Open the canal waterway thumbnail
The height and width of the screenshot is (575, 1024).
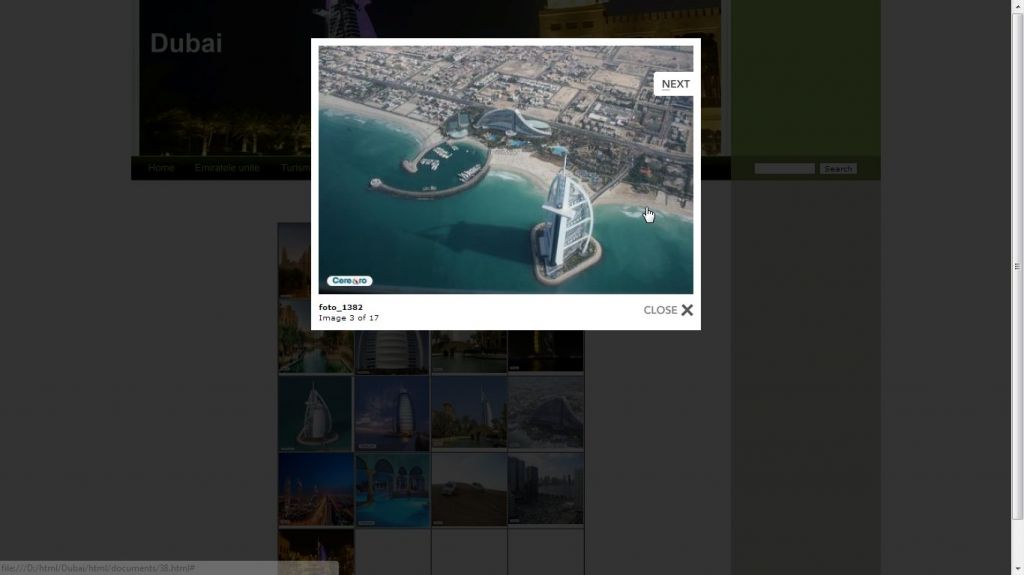(x=316, y=345)
